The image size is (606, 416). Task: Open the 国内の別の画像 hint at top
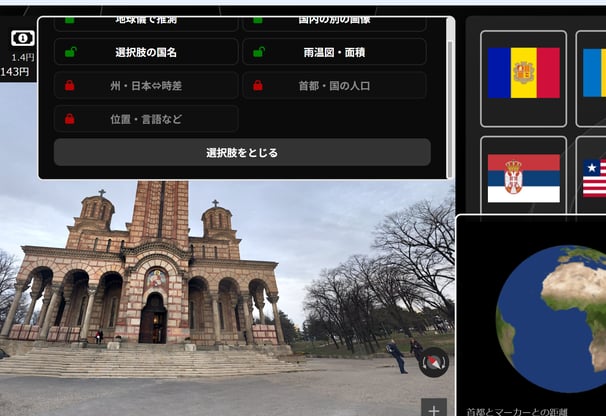[x=334, y=22]
